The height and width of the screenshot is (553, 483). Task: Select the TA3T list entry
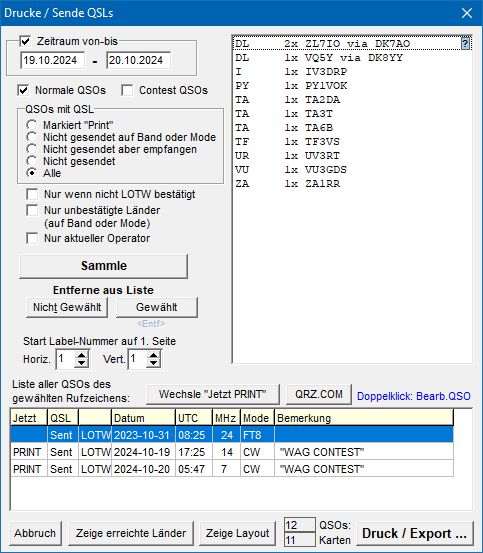pos(352,114)
